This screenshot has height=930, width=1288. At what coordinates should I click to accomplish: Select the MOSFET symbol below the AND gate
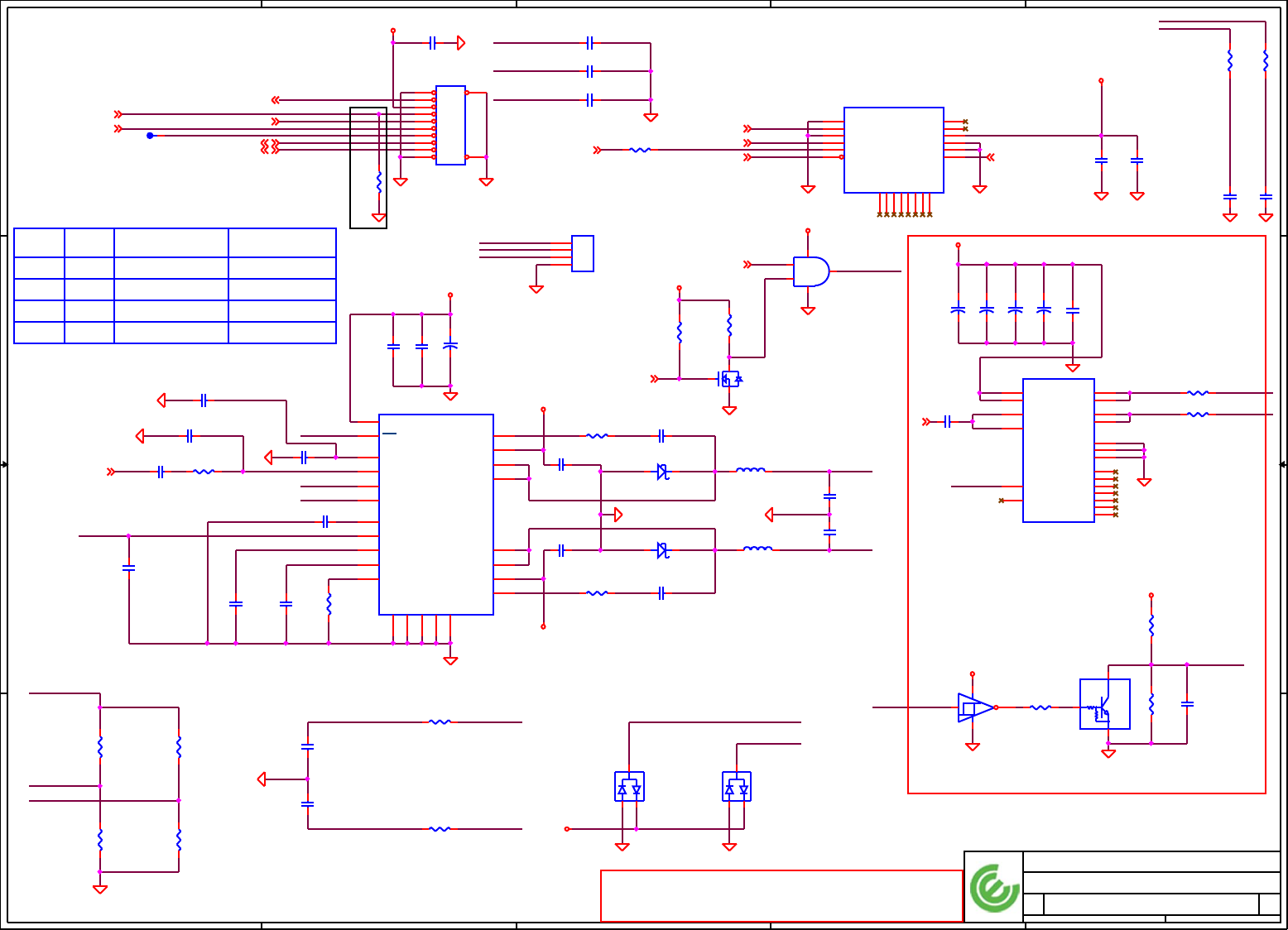point(729,379)
